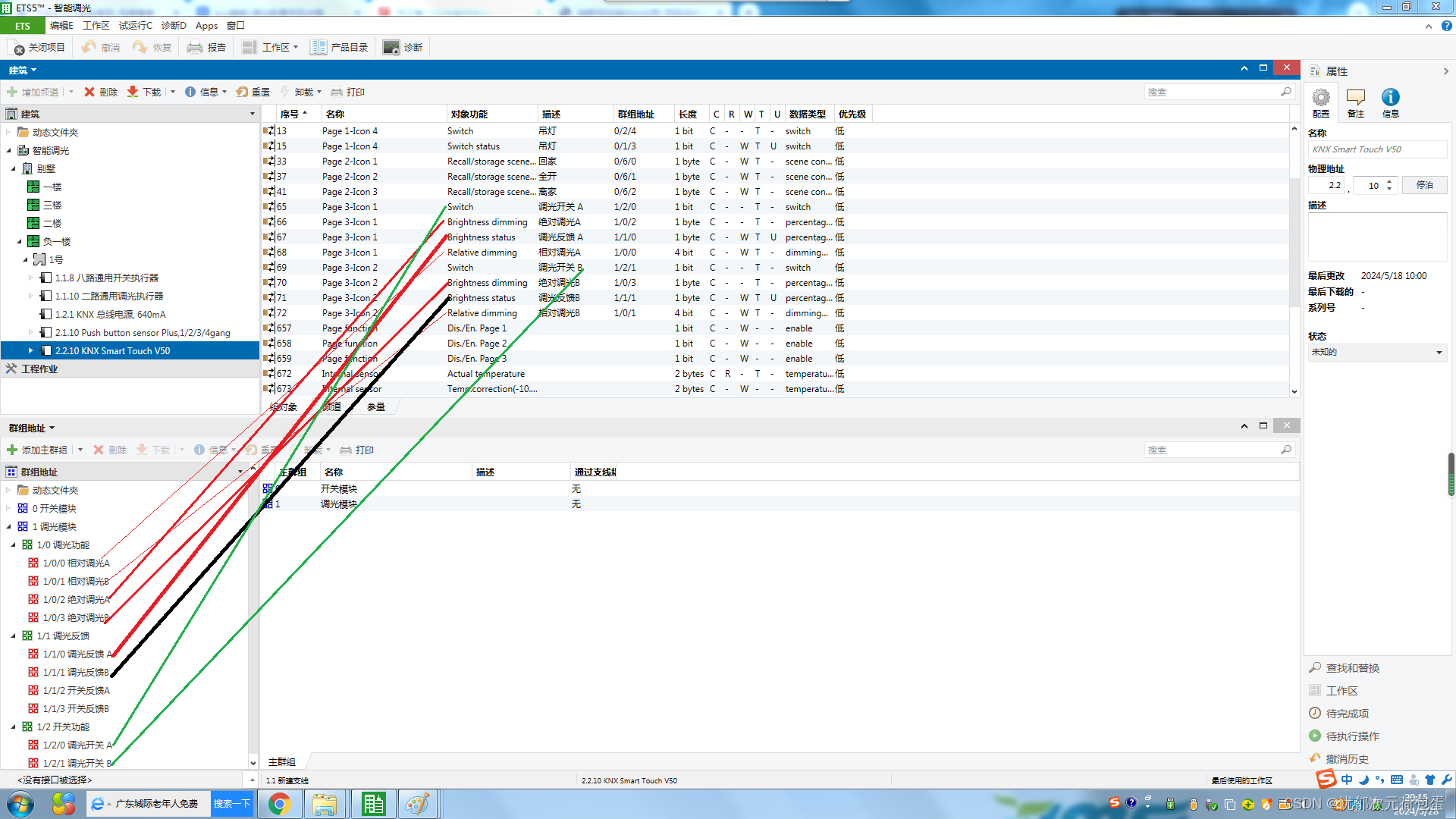Toggle the Undo History (撤消历史) panel
Screen dimensions: 1456x819
click(x=1347, y=759)
